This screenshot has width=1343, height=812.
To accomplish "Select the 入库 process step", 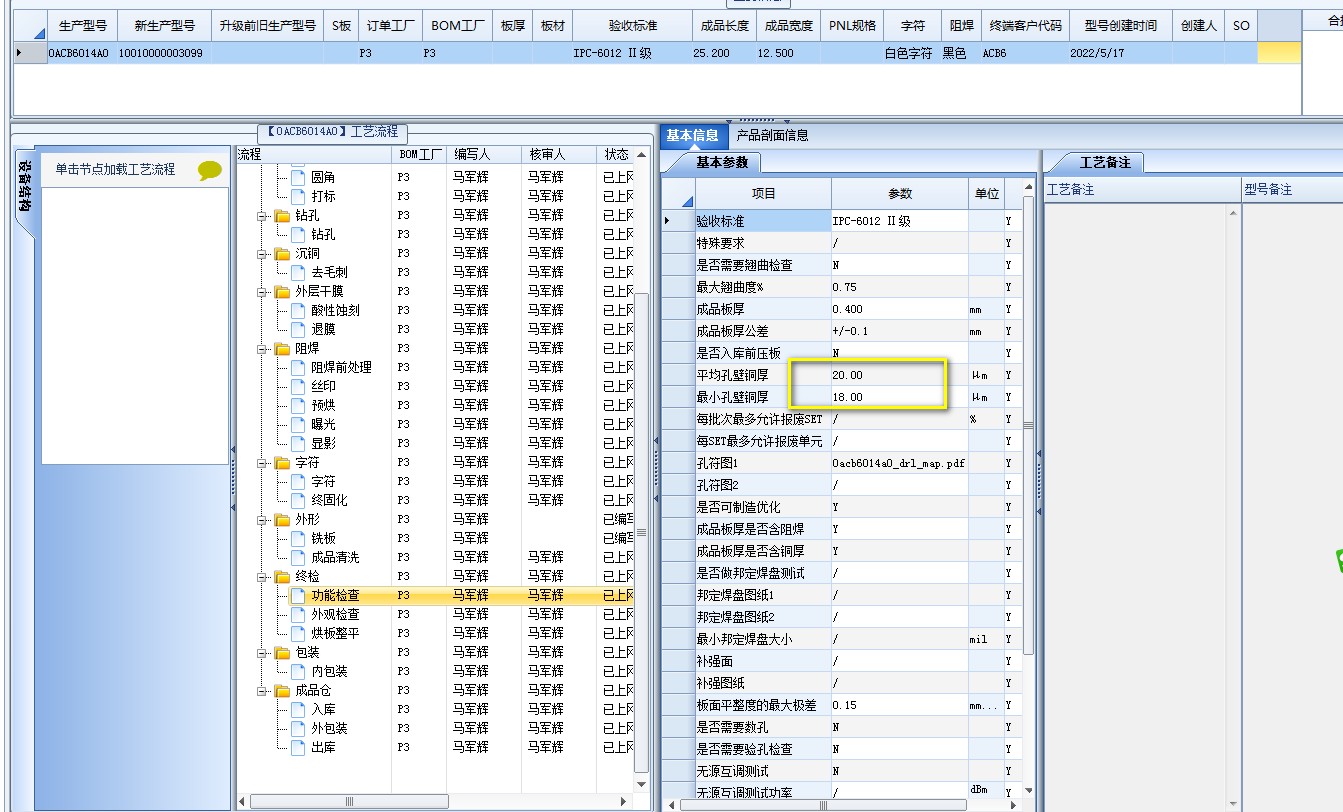I will [323, 709].
